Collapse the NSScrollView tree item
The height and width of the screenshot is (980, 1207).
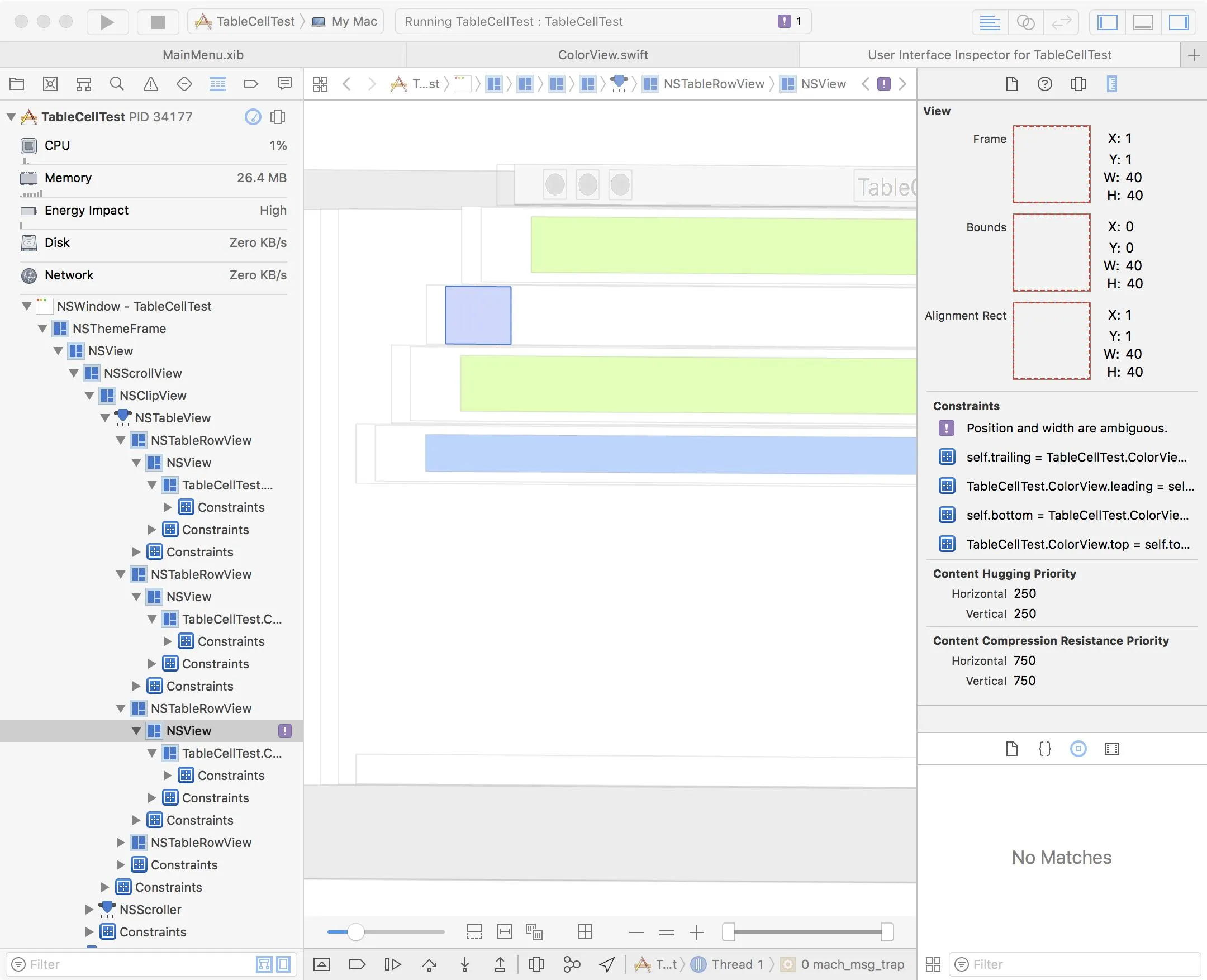click(x=74, y=373)
